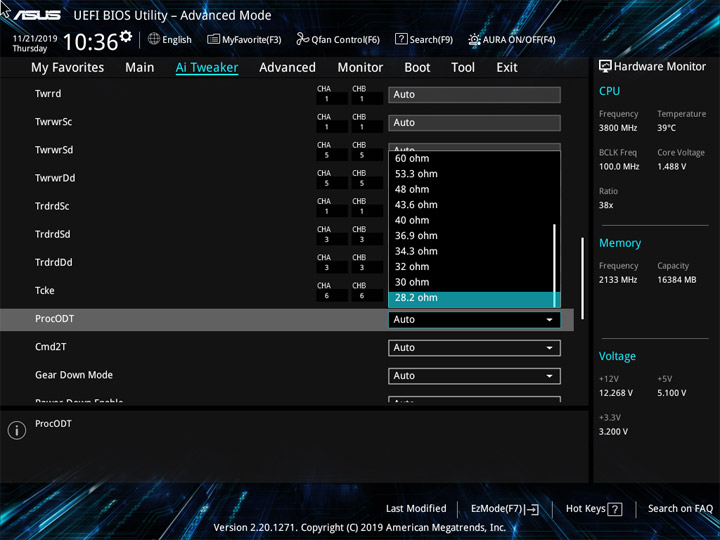Select the highlighted 28.2 ohm option
The width and height of the screenshot is (720, 540).
click(474, 298)
